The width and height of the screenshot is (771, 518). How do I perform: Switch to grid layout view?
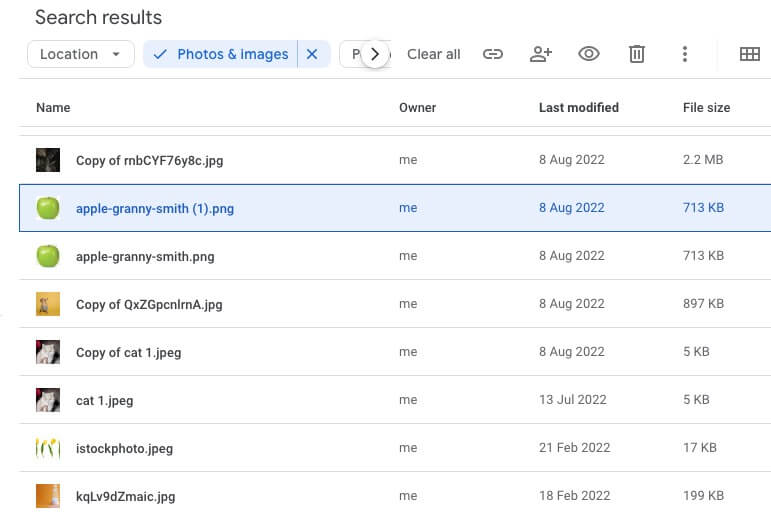click(749, 54)
